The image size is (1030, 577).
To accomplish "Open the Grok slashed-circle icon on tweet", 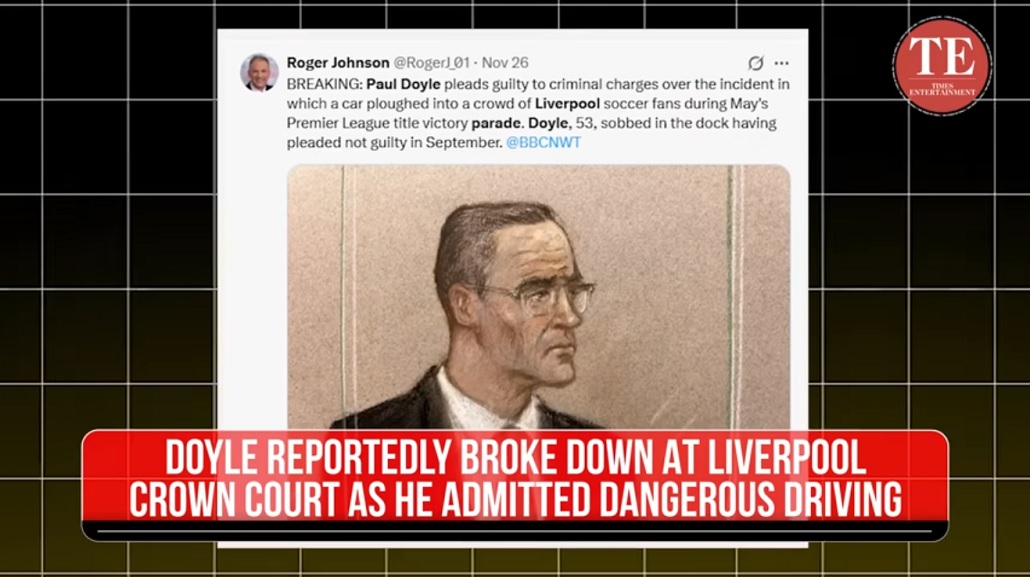I will pos(755,63).
